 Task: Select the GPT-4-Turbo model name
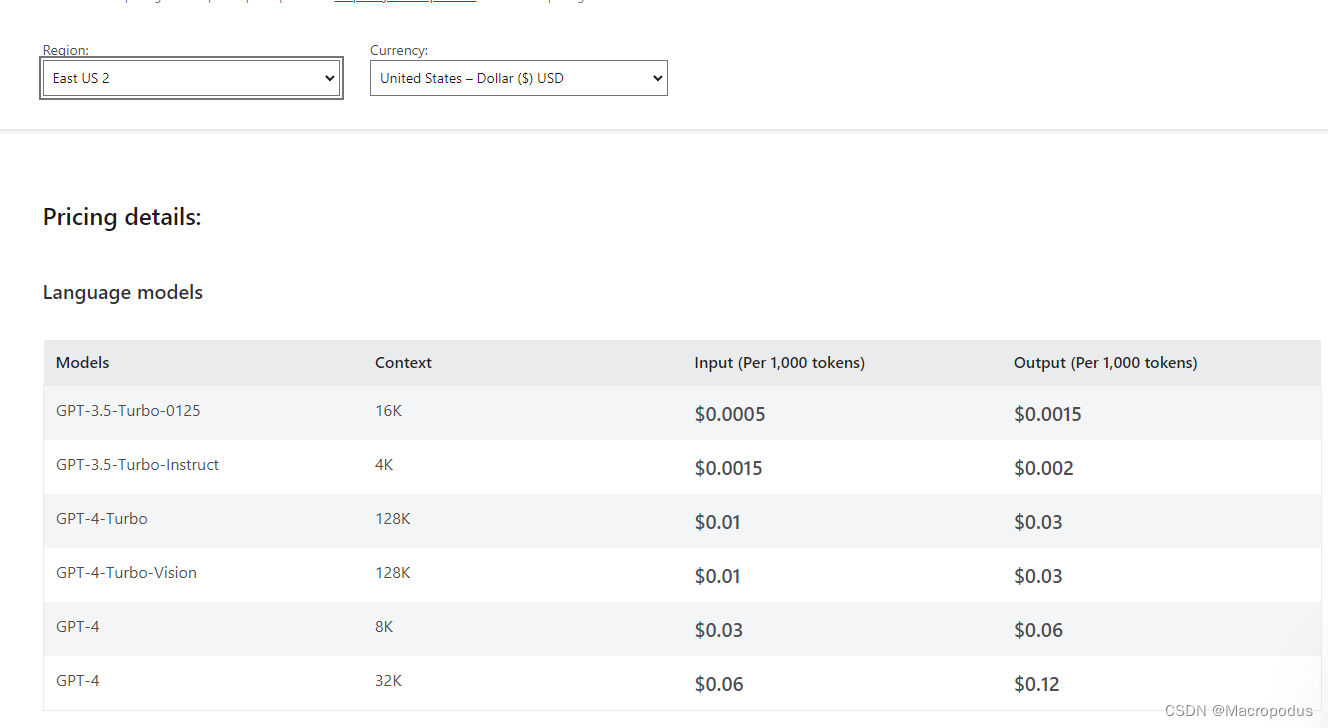tap(102, 519)
